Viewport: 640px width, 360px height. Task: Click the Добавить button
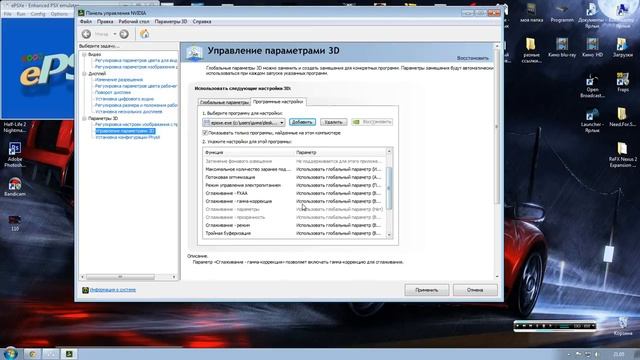302,122
